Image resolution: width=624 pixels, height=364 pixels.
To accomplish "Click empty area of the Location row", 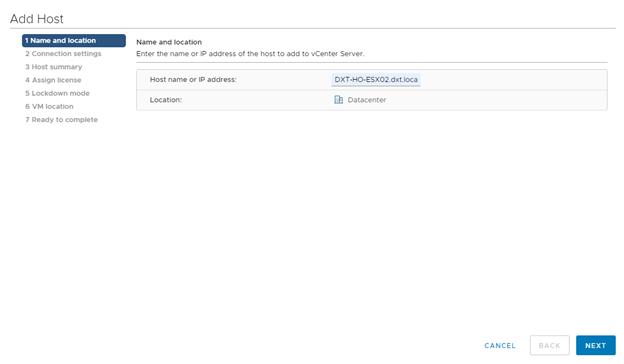I will click(x=493, y=100).
